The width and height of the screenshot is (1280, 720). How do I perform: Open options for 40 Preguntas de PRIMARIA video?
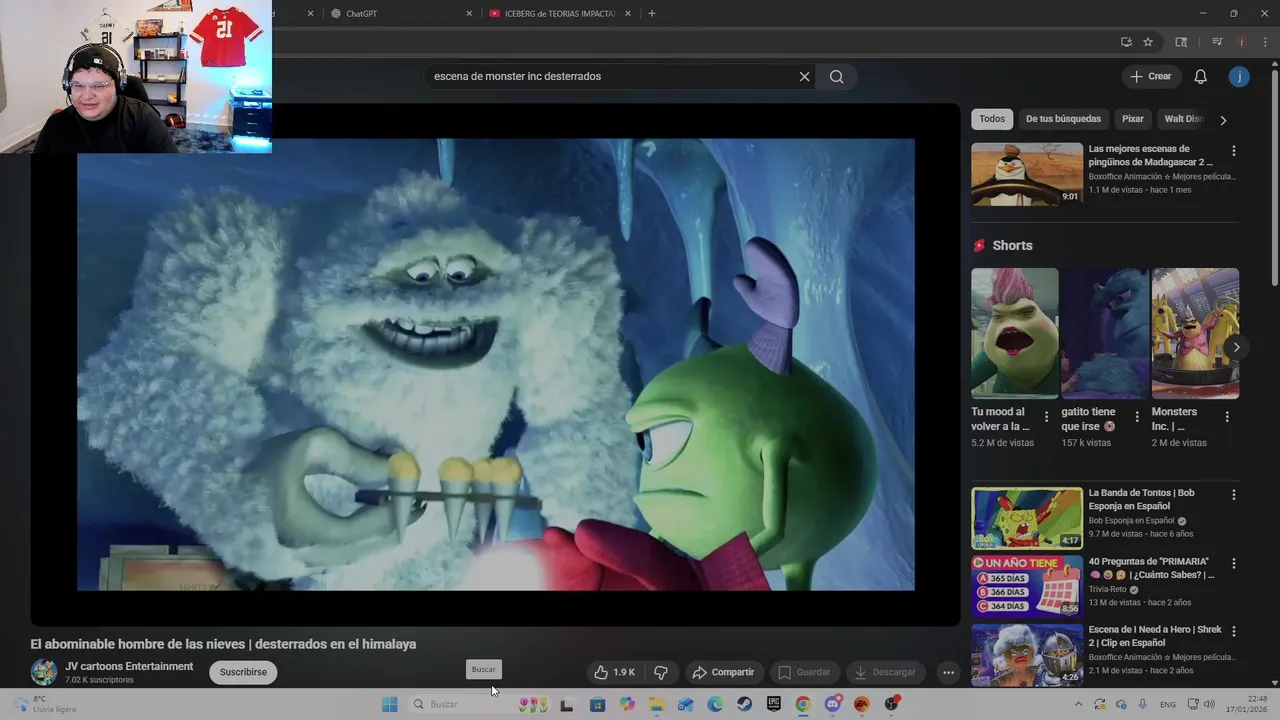pyautogui.click(x=1233, y=564)
